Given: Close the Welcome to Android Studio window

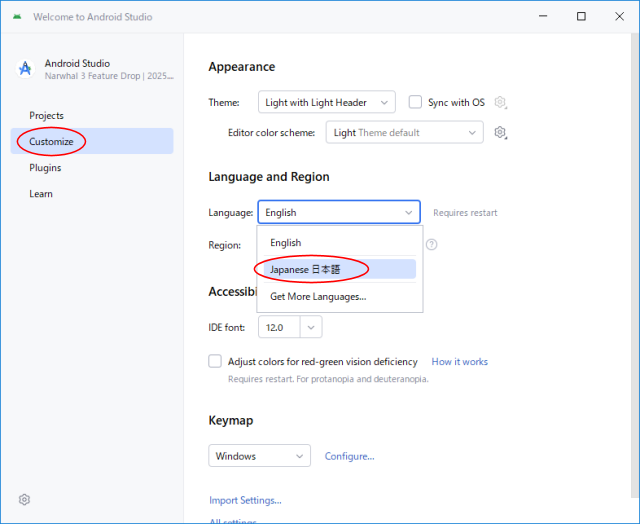Looking at the screenshot, I should click(x=619, y=16).
